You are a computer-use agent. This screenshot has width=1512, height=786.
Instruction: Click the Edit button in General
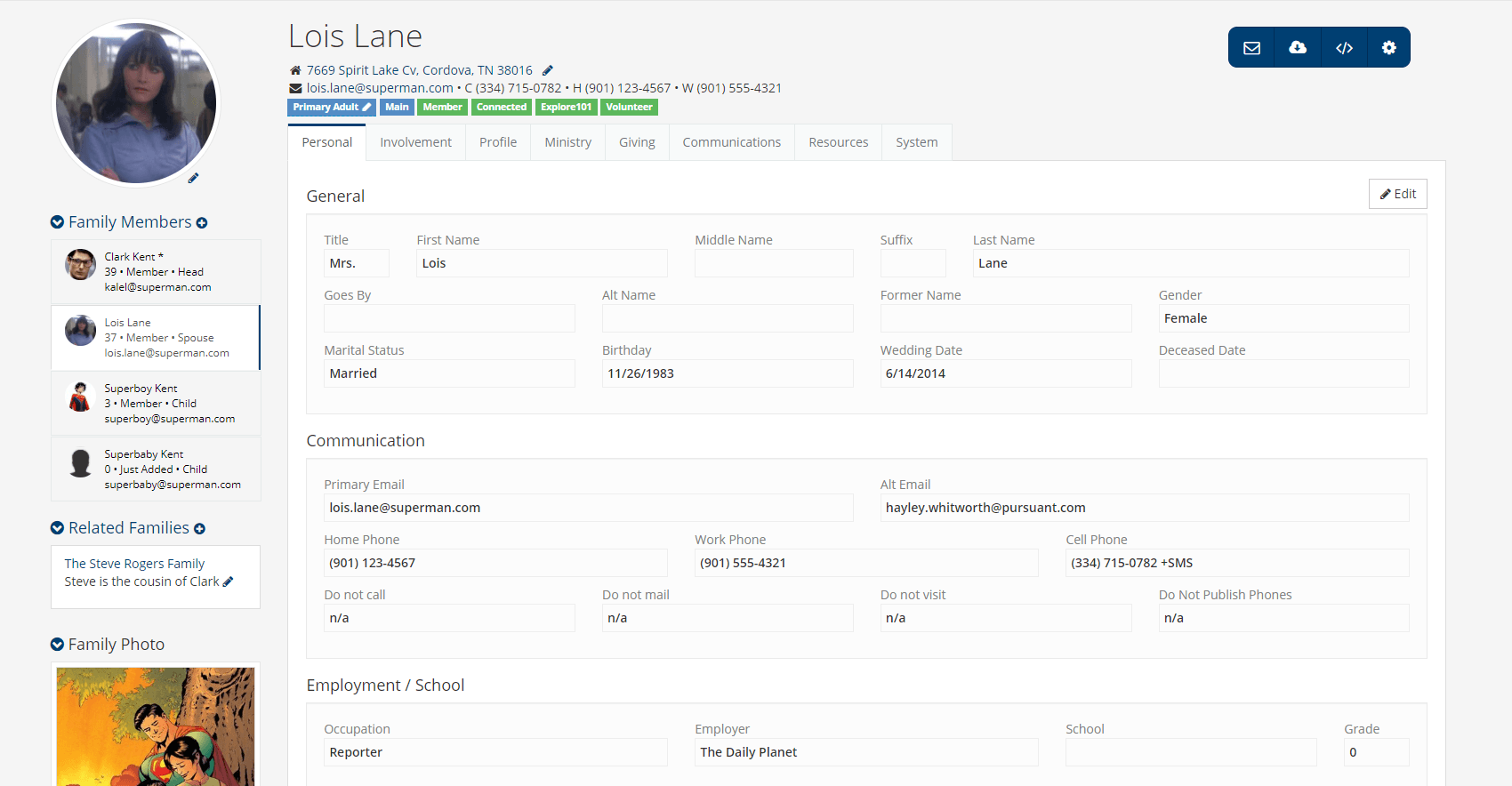pos(1398,194)
